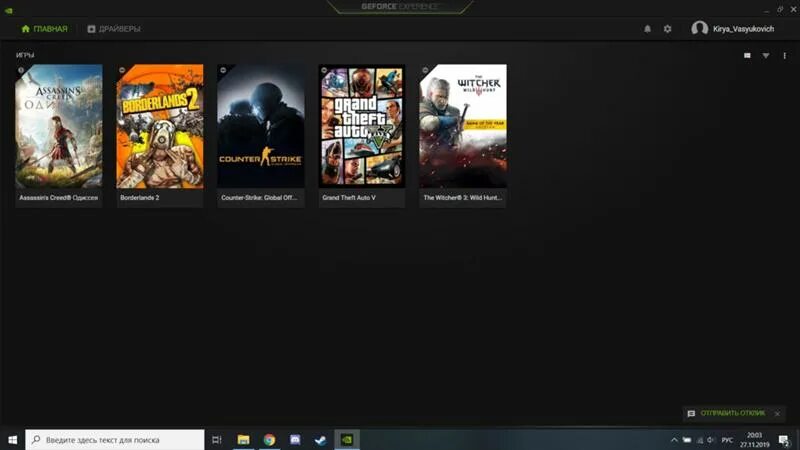Select Grand Theft Auto V cover

[362, 126]
